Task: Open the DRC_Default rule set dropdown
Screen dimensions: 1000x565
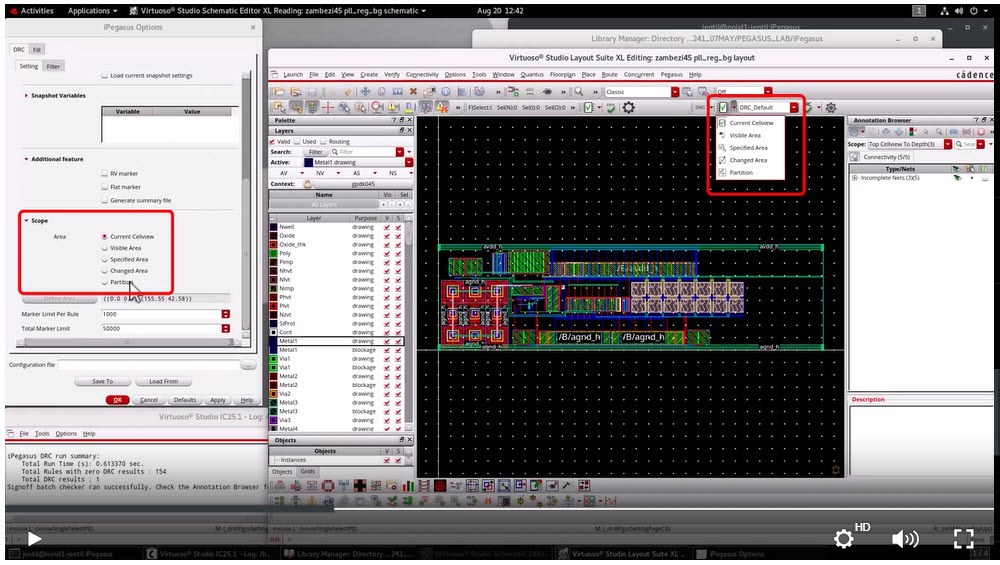Action: pyautogui.click(x=794, y=107)
